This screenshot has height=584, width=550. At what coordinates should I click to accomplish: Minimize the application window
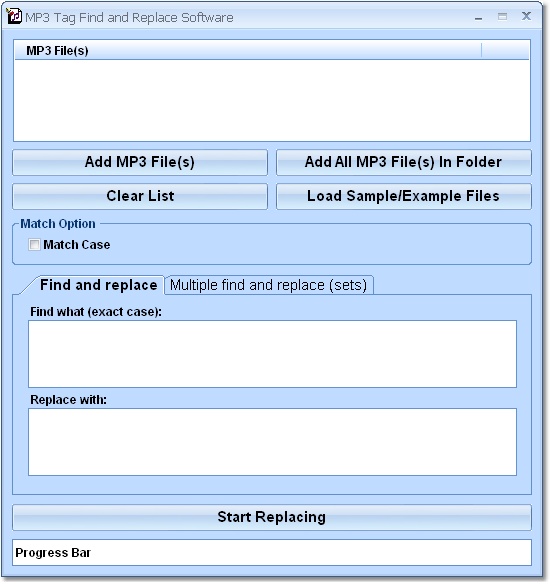pos(479,17)
